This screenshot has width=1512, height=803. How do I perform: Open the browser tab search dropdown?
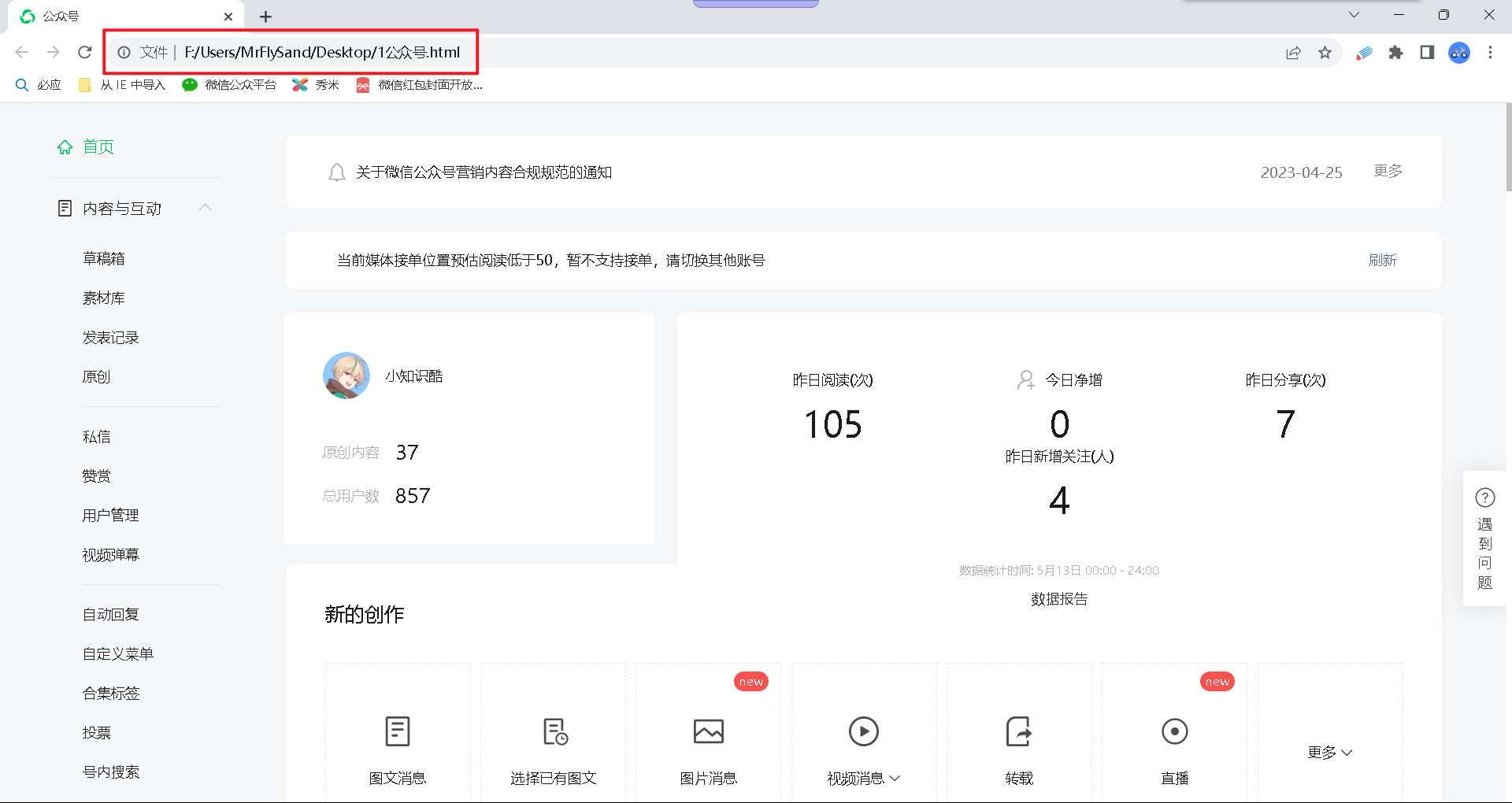pos(1354,15)
